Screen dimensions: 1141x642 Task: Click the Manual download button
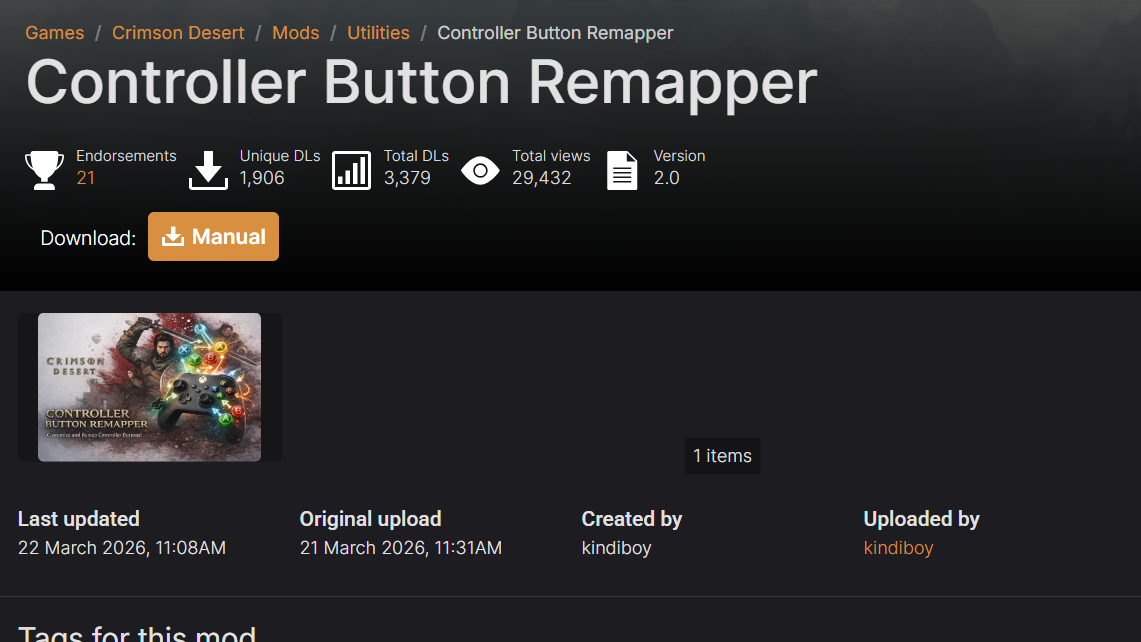[x=213, y=237]
